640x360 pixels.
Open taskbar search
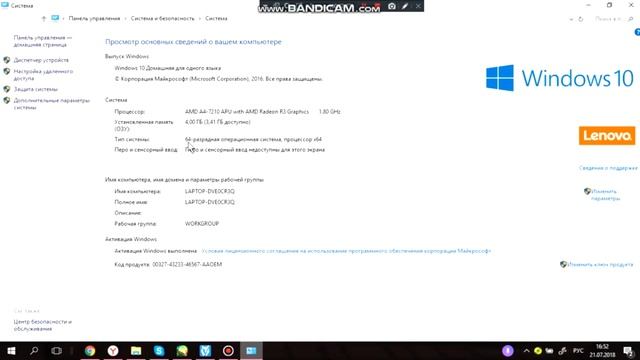click(x=34, y=351)
